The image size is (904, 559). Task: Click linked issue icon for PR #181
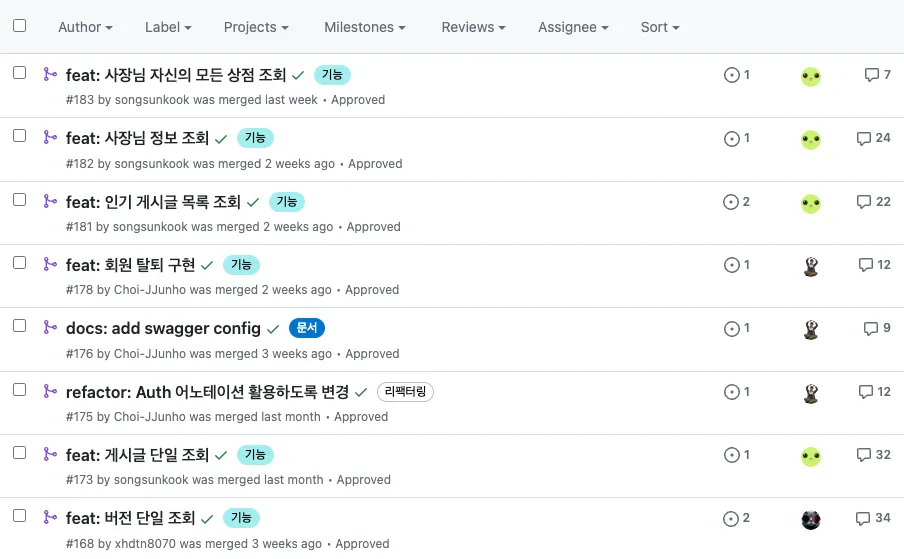pos(731,202)
